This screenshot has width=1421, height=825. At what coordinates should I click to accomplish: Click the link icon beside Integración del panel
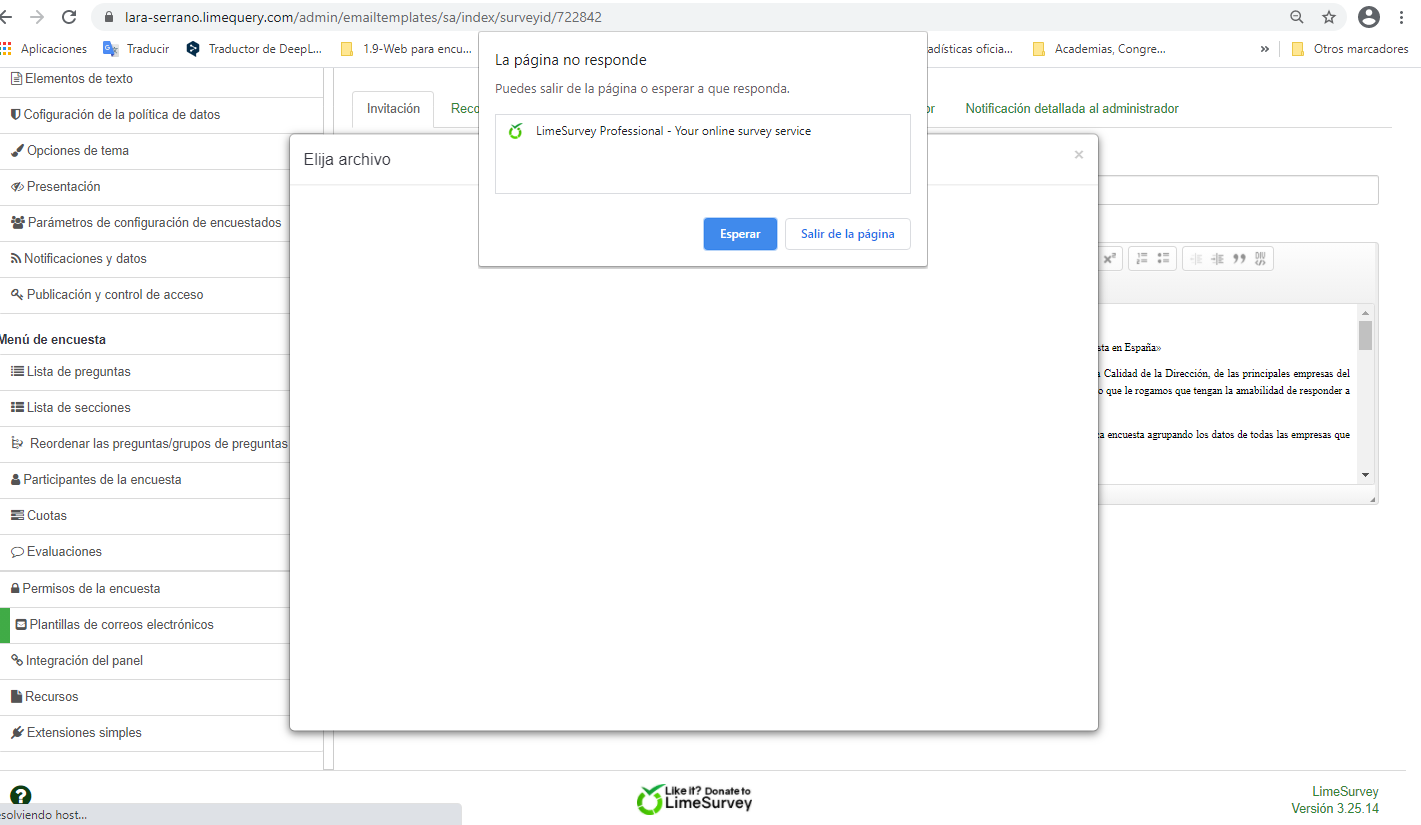[17, 661]
